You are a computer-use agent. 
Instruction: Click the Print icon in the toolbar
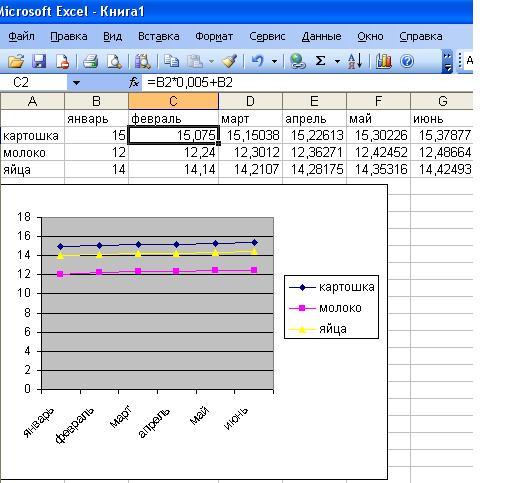point(90,61)
